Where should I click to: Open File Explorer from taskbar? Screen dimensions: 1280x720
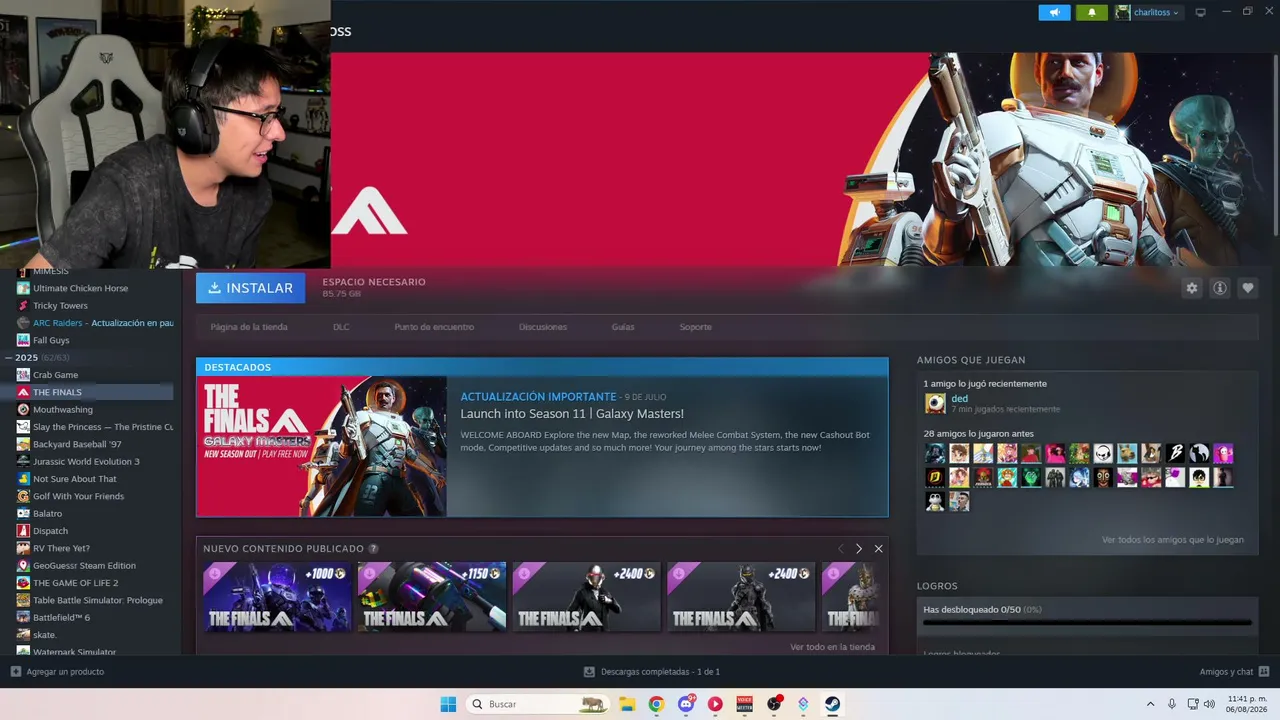[627, 704]
